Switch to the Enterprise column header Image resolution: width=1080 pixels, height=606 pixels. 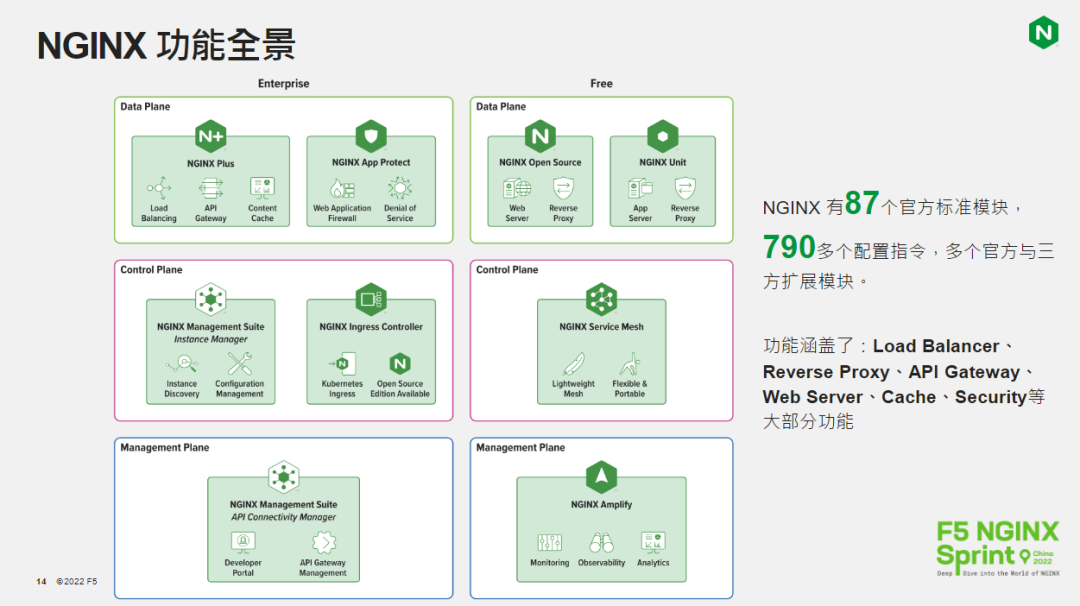point(283,84)
